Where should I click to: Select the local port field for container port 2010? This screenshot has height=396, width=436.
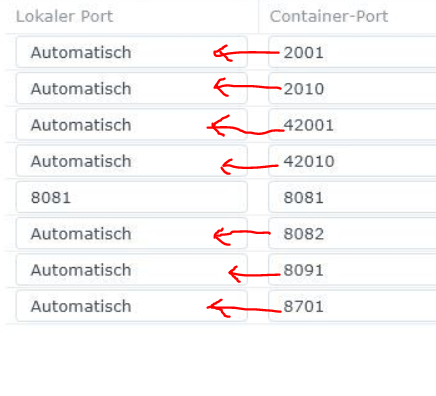[x=132, y=88]
